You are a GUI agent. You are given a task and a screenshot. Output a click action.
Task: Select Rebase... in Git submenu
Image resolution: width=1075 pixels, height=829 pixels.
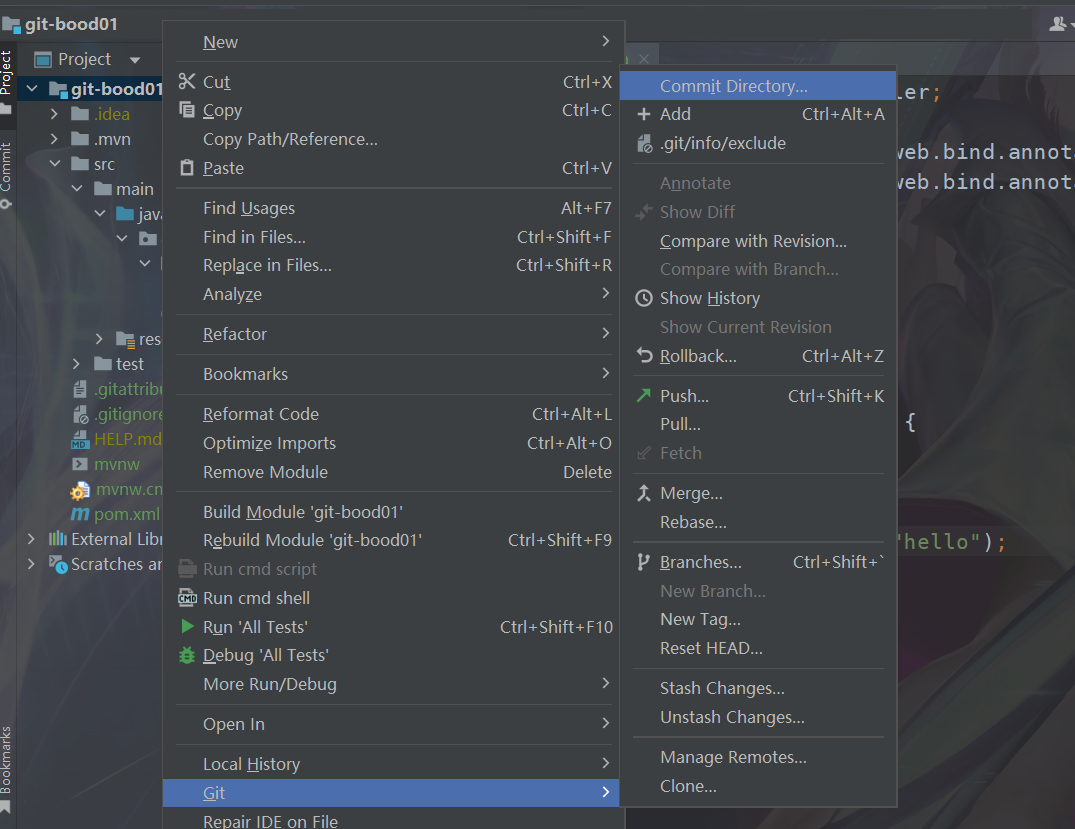tap(758, 522)
